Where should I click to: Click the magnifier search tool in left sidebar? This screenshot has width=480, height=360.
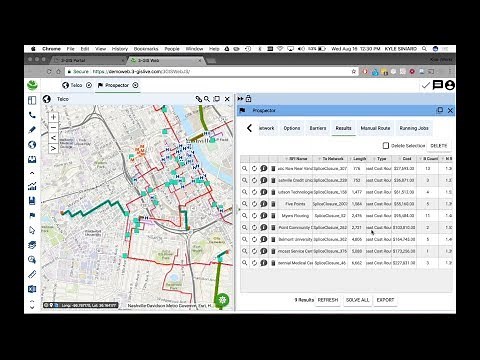click(32, 259)
